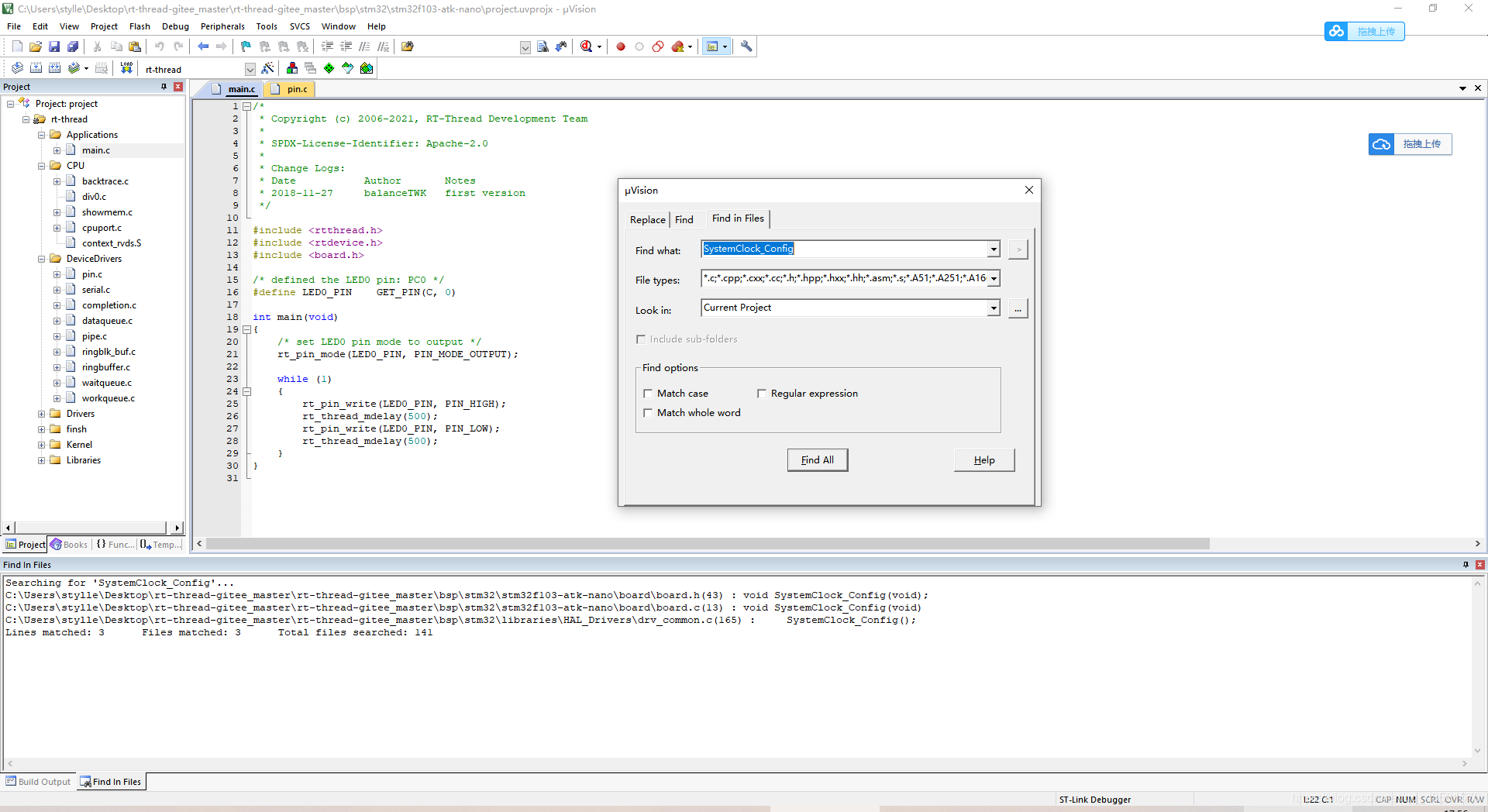The width and height of the screenshot is (1488, 812).
Task: Switch to the Find tab in dialog
Action: click(684, 220)
